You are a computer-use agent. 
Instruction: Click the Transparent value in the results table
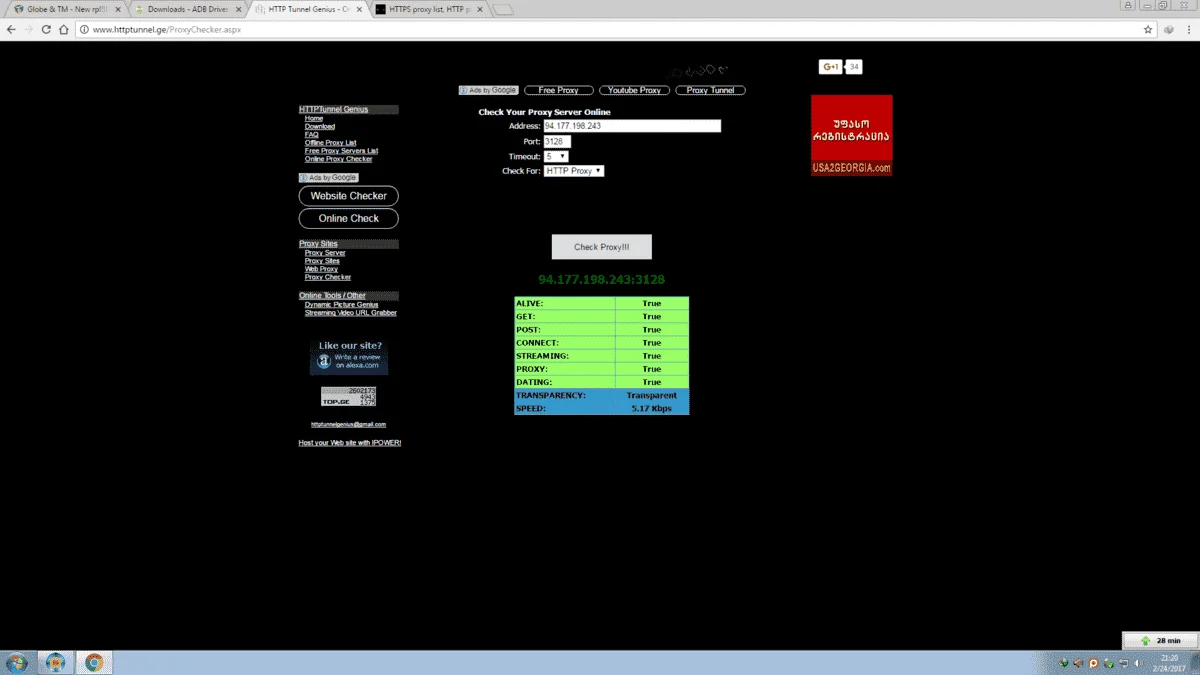652,395
